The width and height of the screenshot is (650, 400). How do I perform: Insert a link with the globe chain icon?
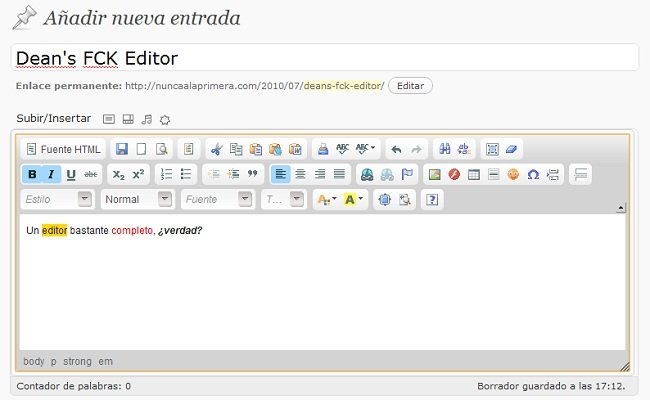[x=367, y=175]
